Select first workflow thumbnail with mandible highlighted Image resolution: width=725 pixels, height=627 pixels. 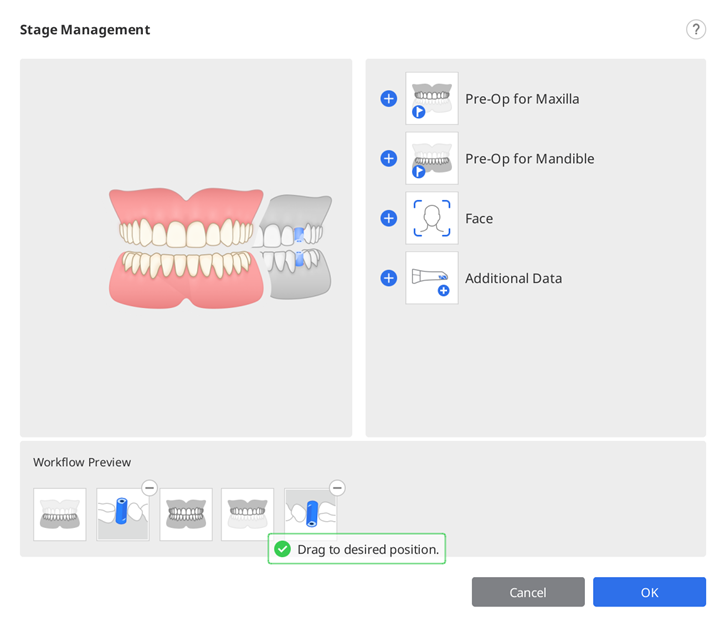[60, 514]
